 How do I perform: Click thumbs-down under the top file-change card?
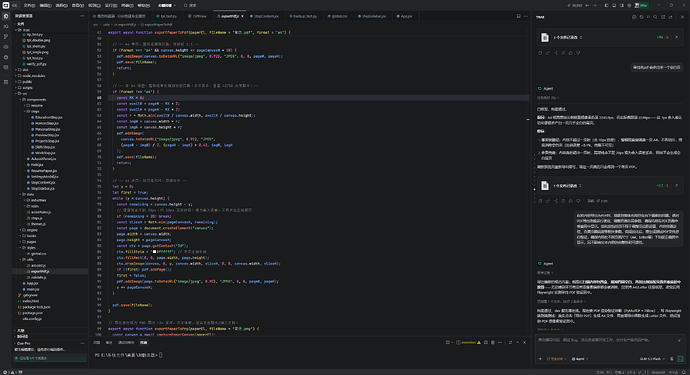pyautogui.click(x=578, y=53)
